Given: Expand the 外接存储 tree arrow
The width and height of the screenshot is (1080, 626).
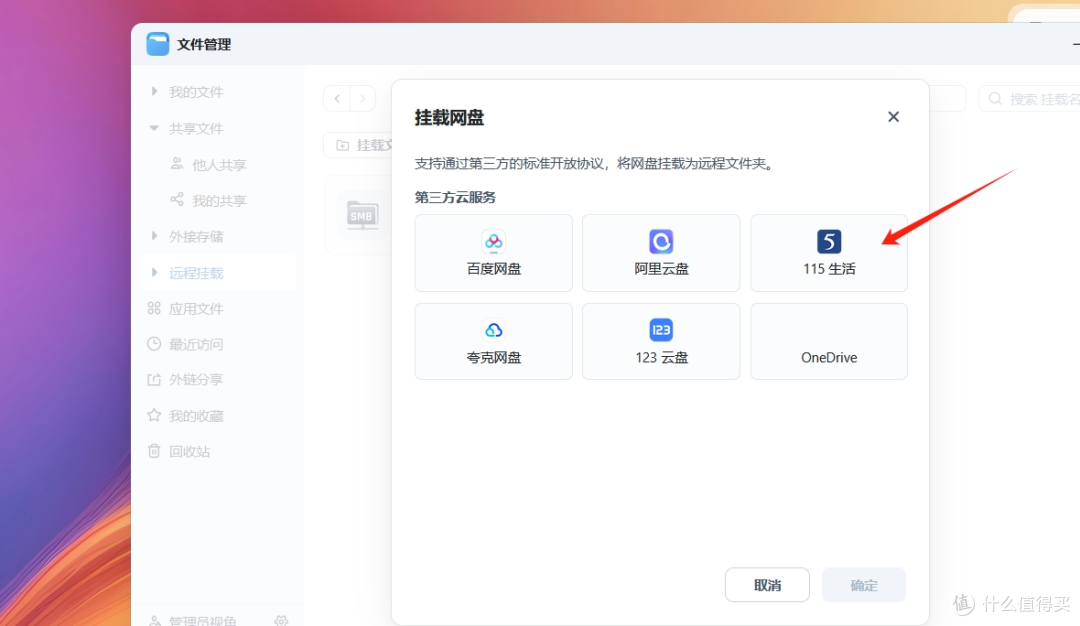Looking at the screenshot, I should coord(154,236).
